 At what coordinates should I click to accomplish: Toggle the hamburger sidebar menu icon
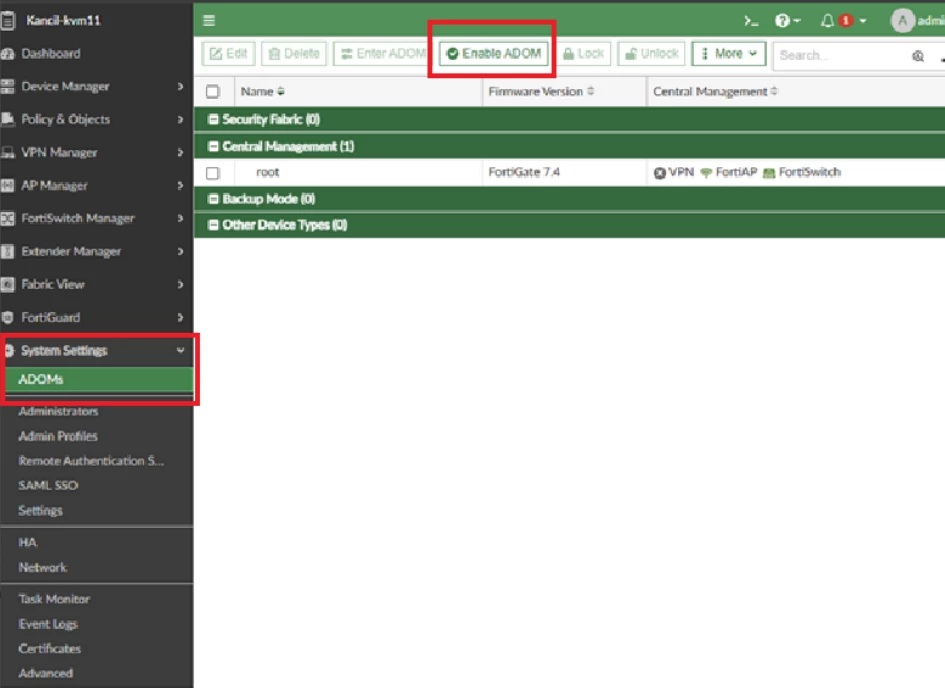(209, 20)
